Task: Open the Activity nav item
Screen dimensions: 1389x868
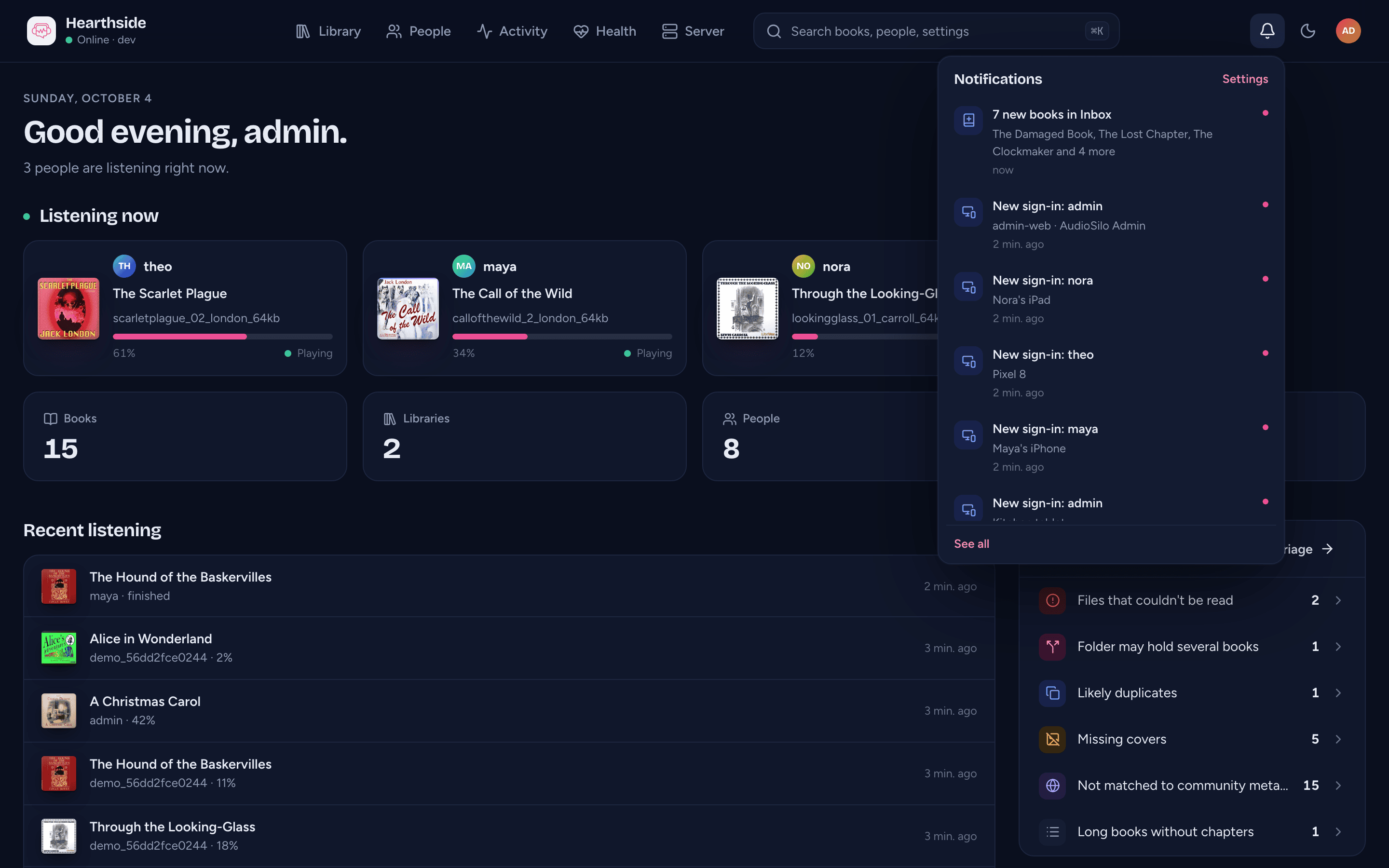Action: (512, 31)
